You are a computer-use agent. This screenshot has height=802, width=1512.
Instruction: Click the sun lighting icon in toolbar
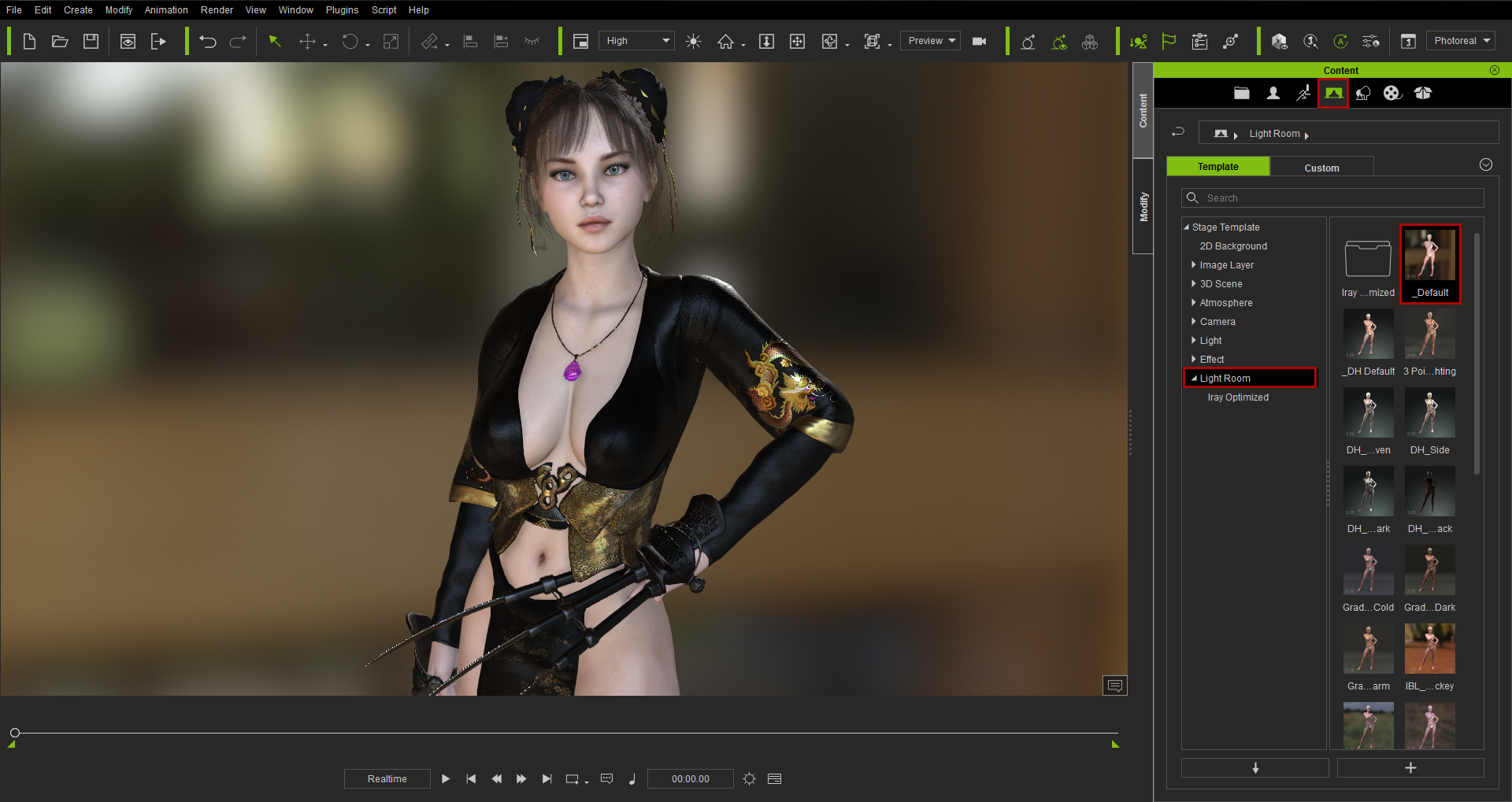click(693, 41)
